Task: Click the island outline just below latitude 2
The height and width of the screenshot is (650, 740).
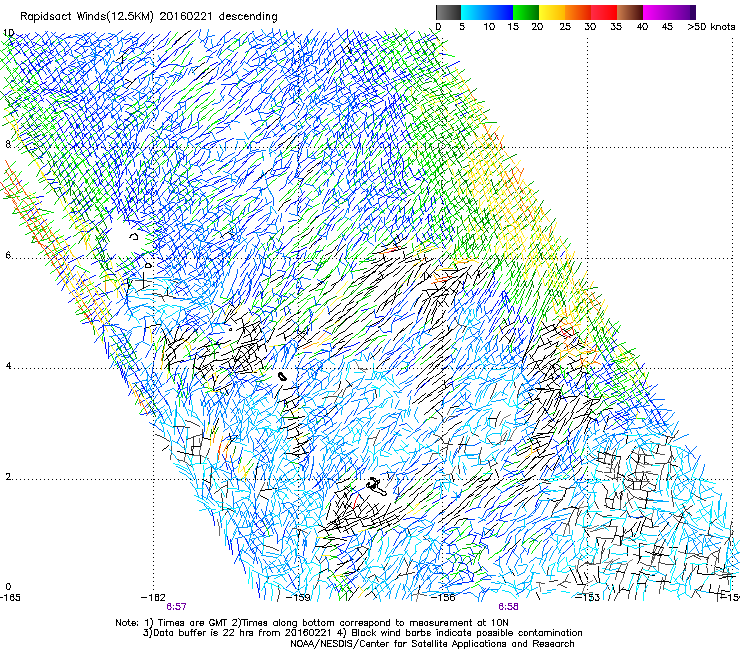Action: tap(377, 486)
